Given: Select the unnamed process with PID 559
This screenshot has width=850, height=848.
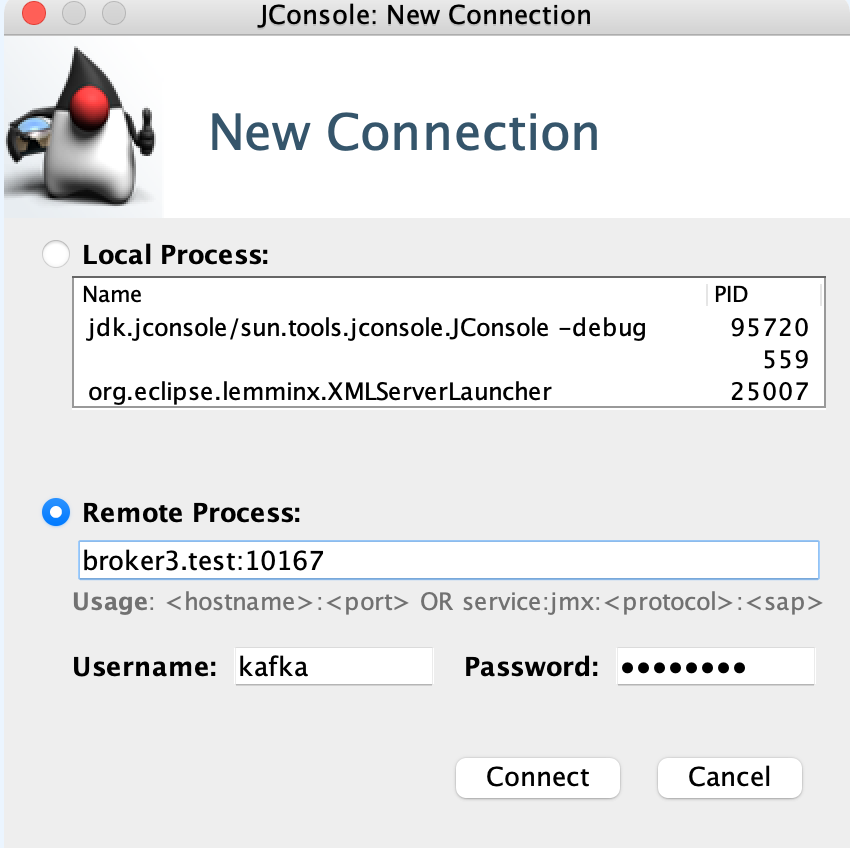Looking at the screenshot, I should [448, 359].
